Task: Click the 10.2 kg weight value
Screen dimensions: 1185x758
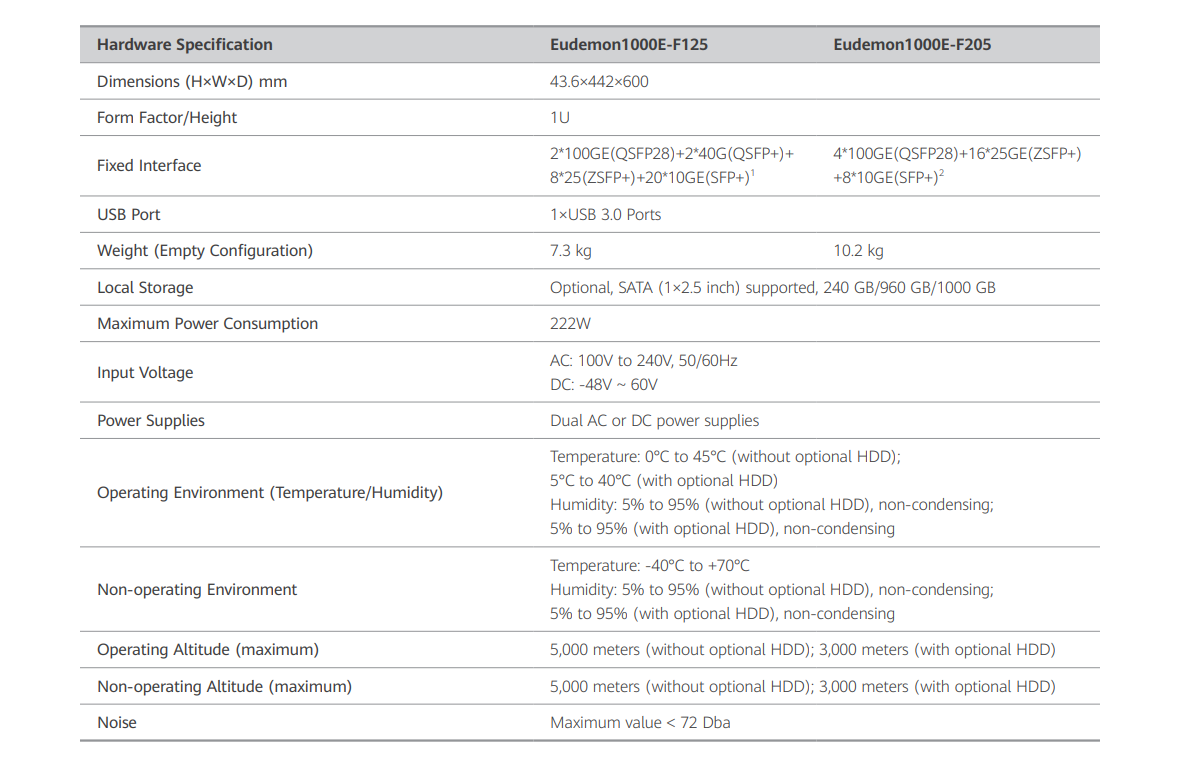Action: (x=858, y=251)
